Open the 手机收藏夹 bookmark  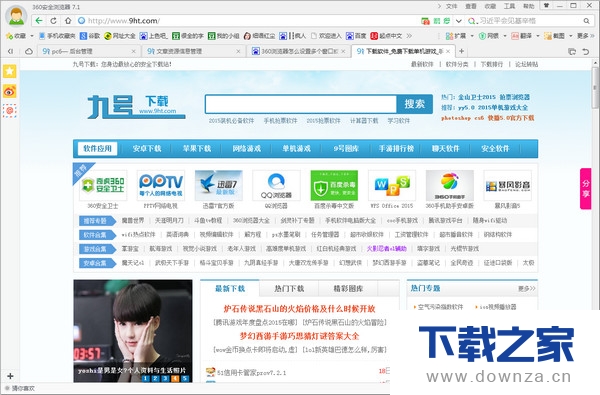point(57,36)
